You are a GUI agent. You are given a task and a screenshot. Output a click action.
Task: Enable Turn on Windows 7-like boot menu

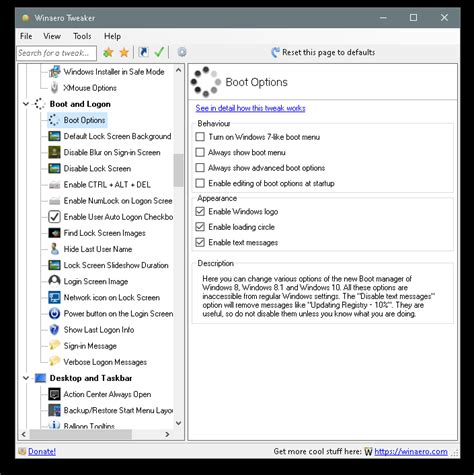tap(200, 137)
